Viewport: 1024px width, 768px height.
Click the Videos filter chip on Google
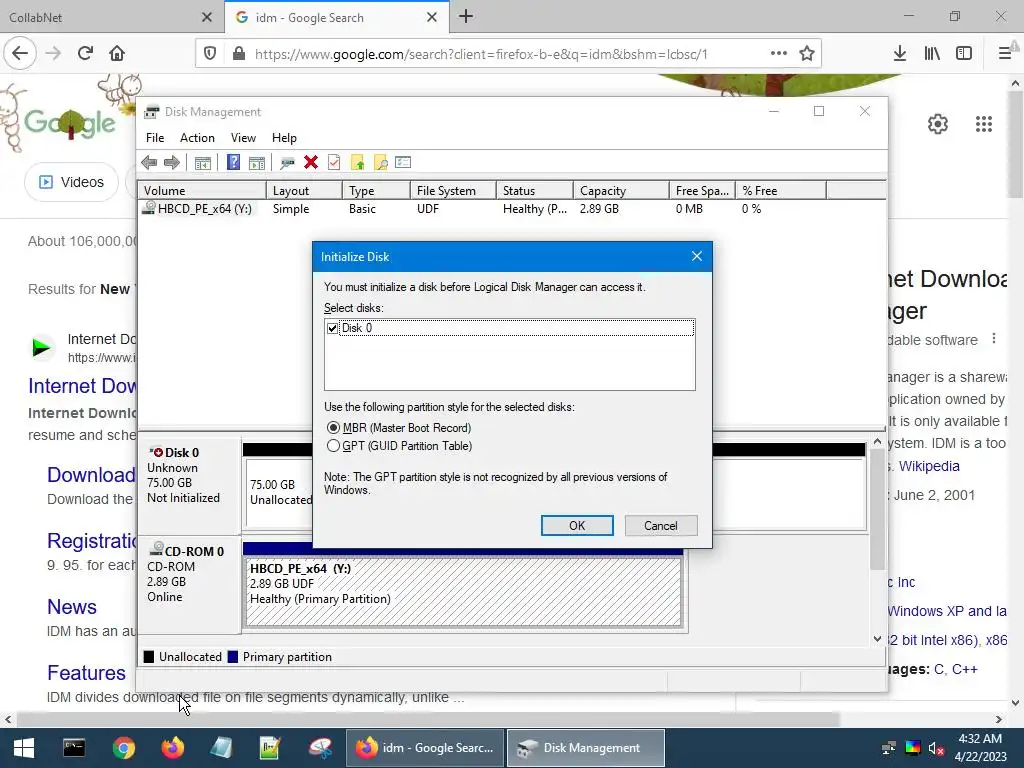pyautogui.click(x=71, y=182)
